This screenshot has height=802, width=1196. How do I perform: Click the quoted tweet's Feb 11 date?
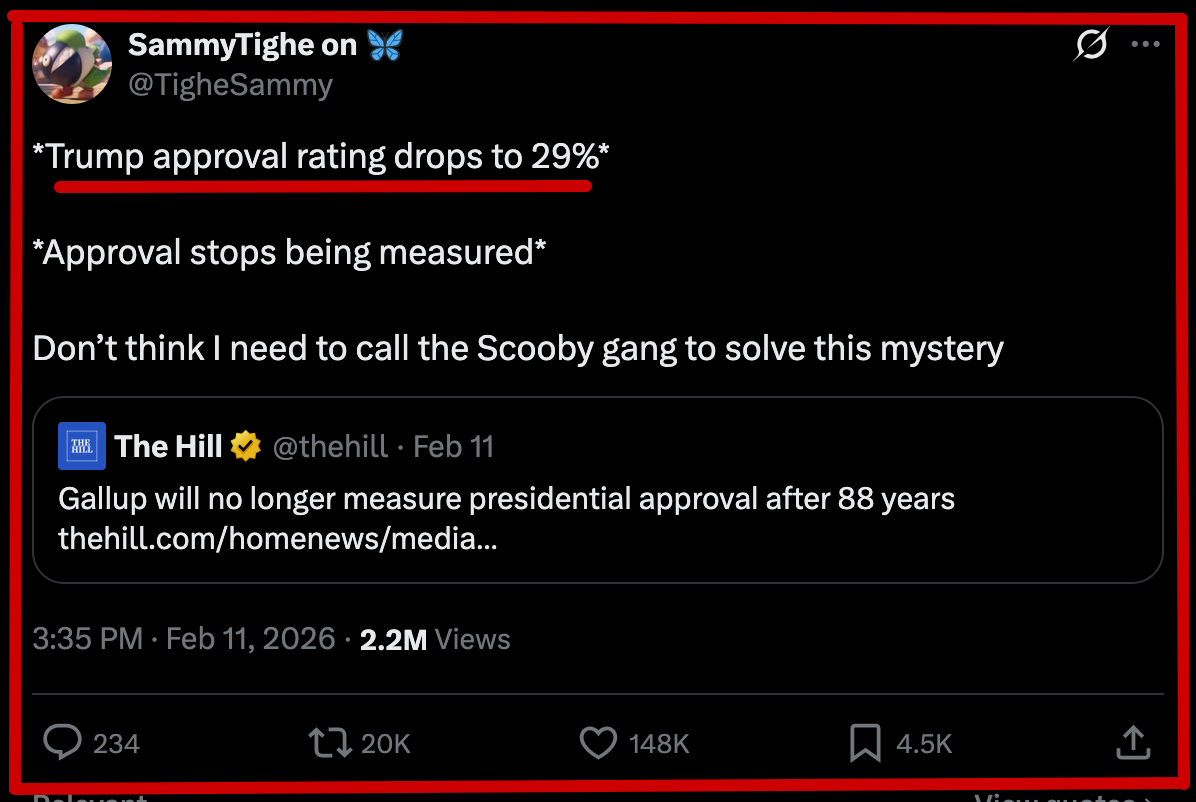pyautogui.click(x=454, y=446)
